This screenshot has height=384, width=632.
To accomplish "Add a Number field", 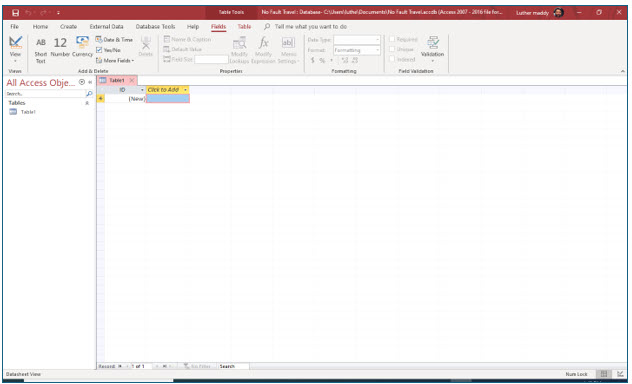I will click(x=60, y=47).
